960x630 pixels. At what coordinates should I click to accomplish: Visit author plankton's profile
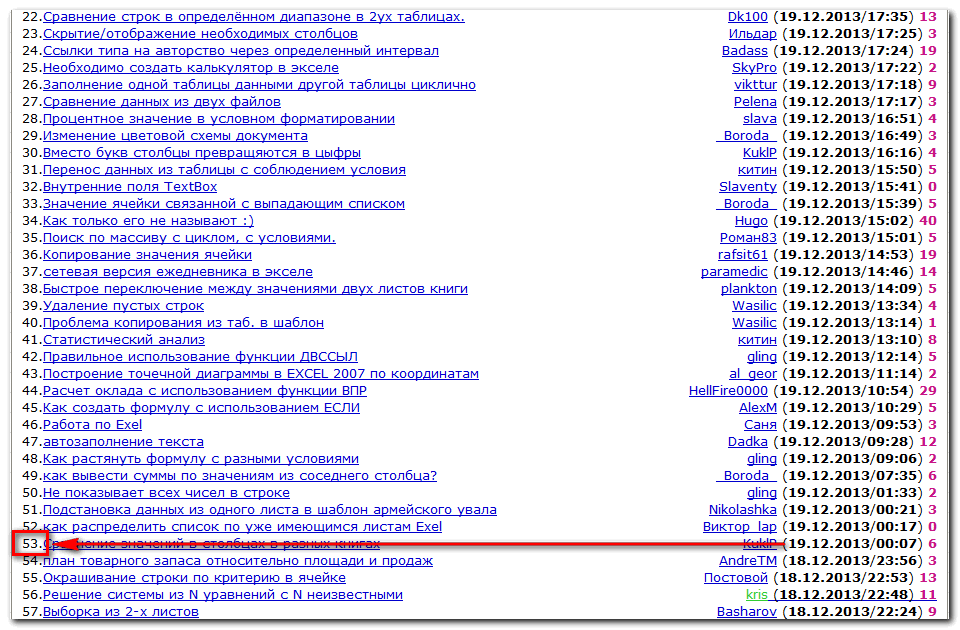[749, 289]
